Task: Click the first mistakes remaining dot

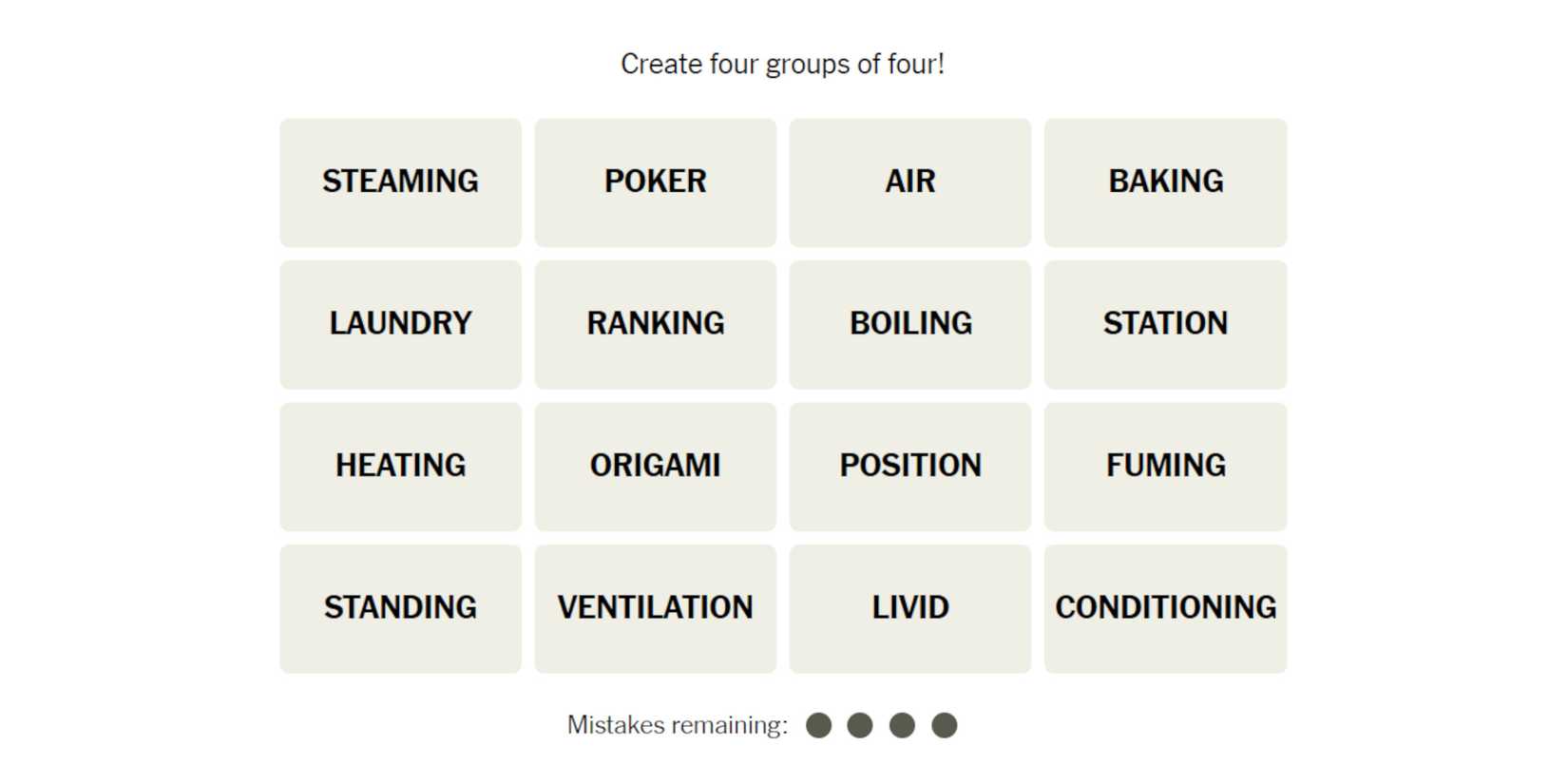Action: [x=818, y=726]
